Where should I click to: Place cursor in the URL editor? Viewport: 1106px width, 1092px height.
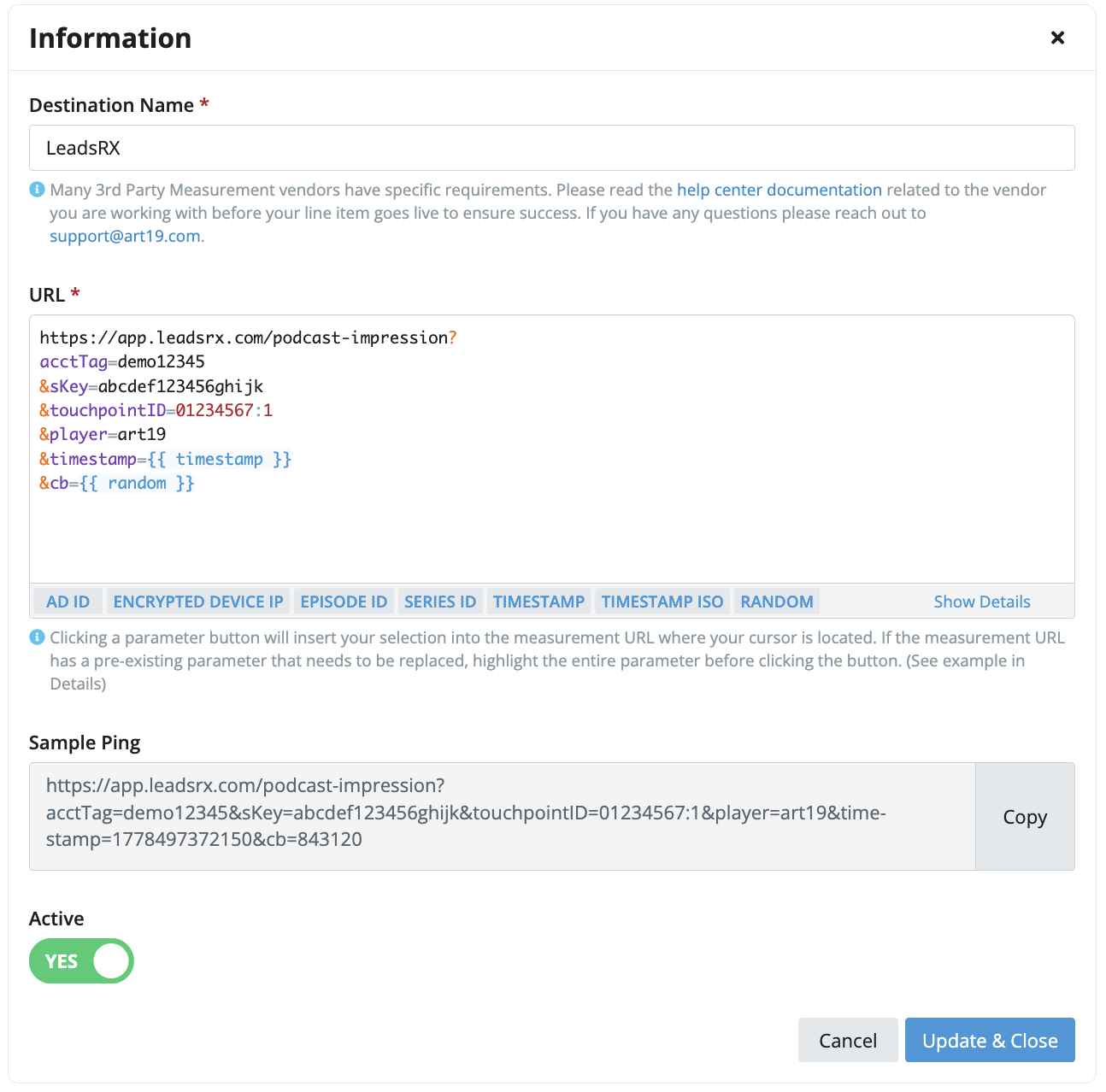click(x=552, y=449)
